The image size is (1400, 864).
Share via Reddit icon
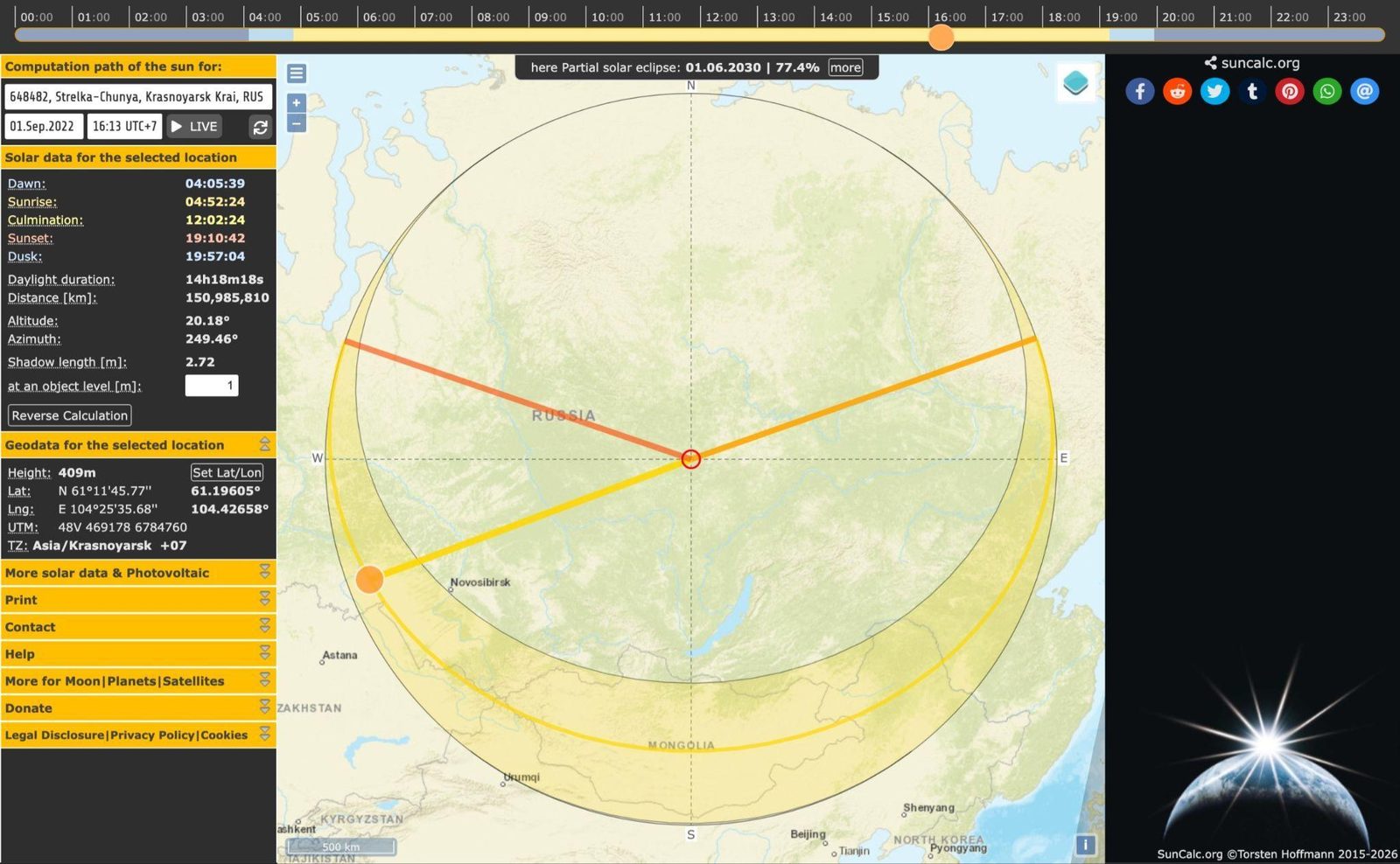click(x=1178, y=91)
